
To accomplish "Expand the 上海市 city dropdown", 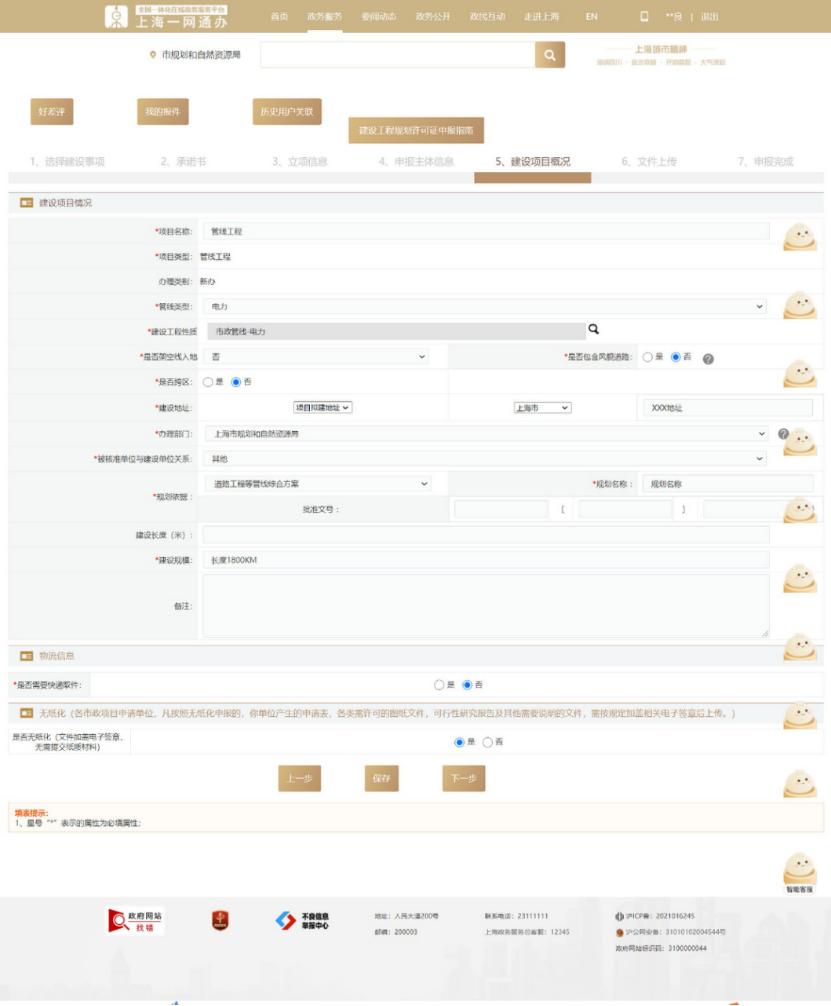I will click(542, 408).
